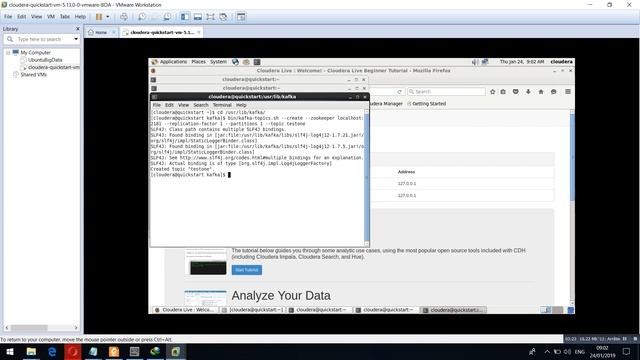Open the library search dropdown arrow

coord(76,39)
